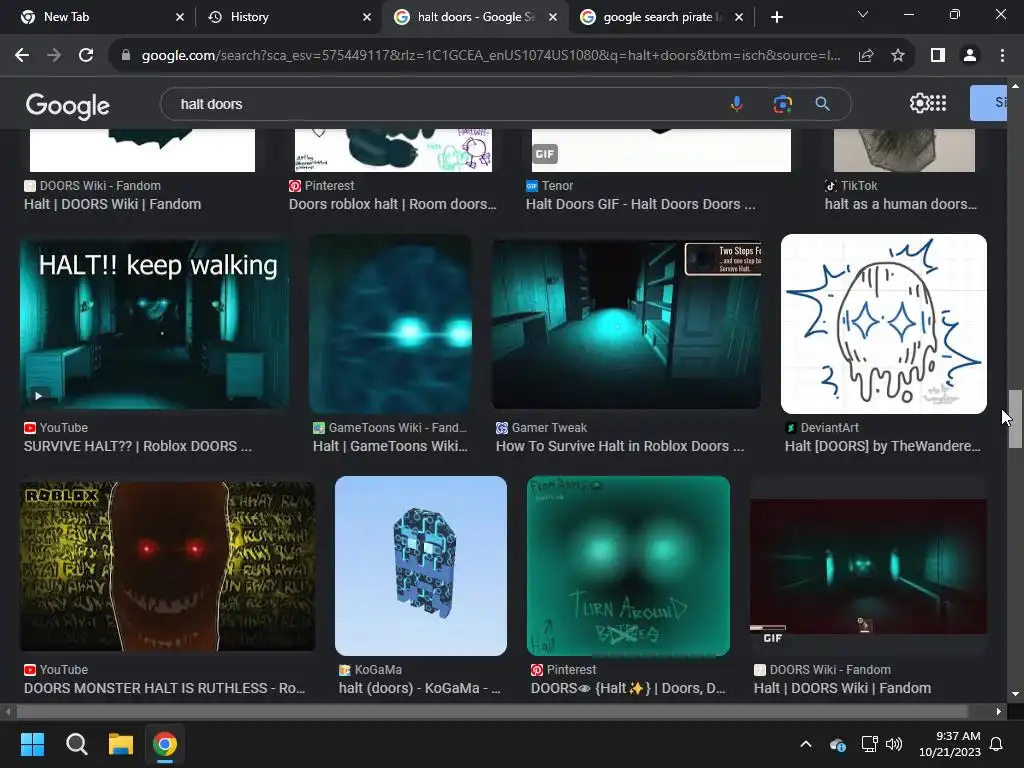1024x768 pixels.
Task: Search by image with Google Lens
Action: point(782,104)
